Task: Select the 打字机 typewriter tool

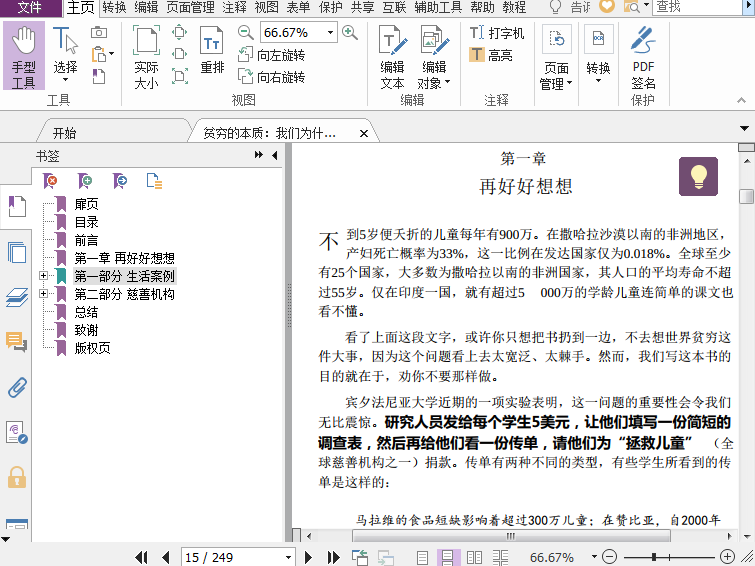Action: coord(496,33)
